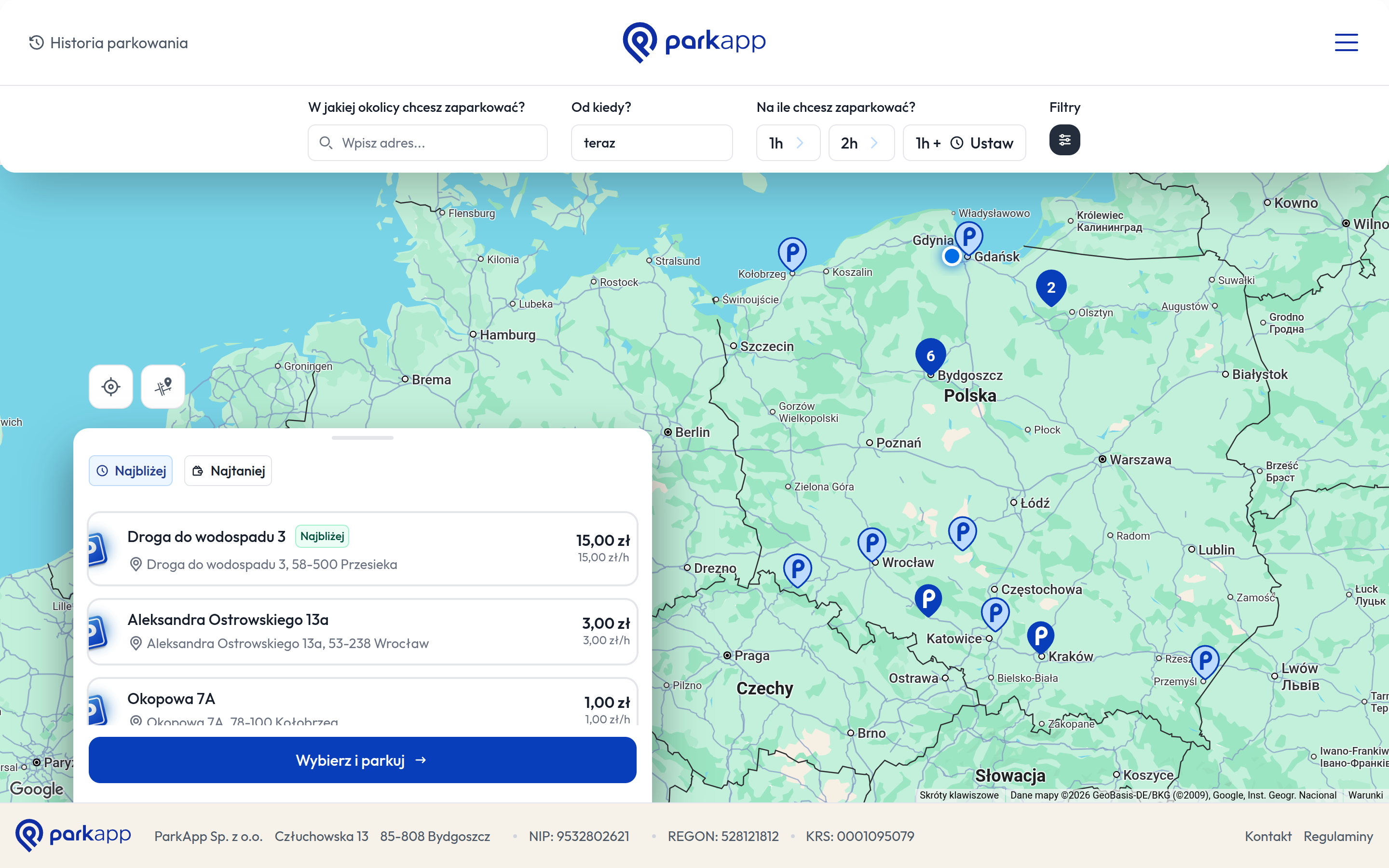Image resolution: width=1389 pixels, height=868 pixels.
Task: Select the parking pin above Katowice
Action: (995, 614)
